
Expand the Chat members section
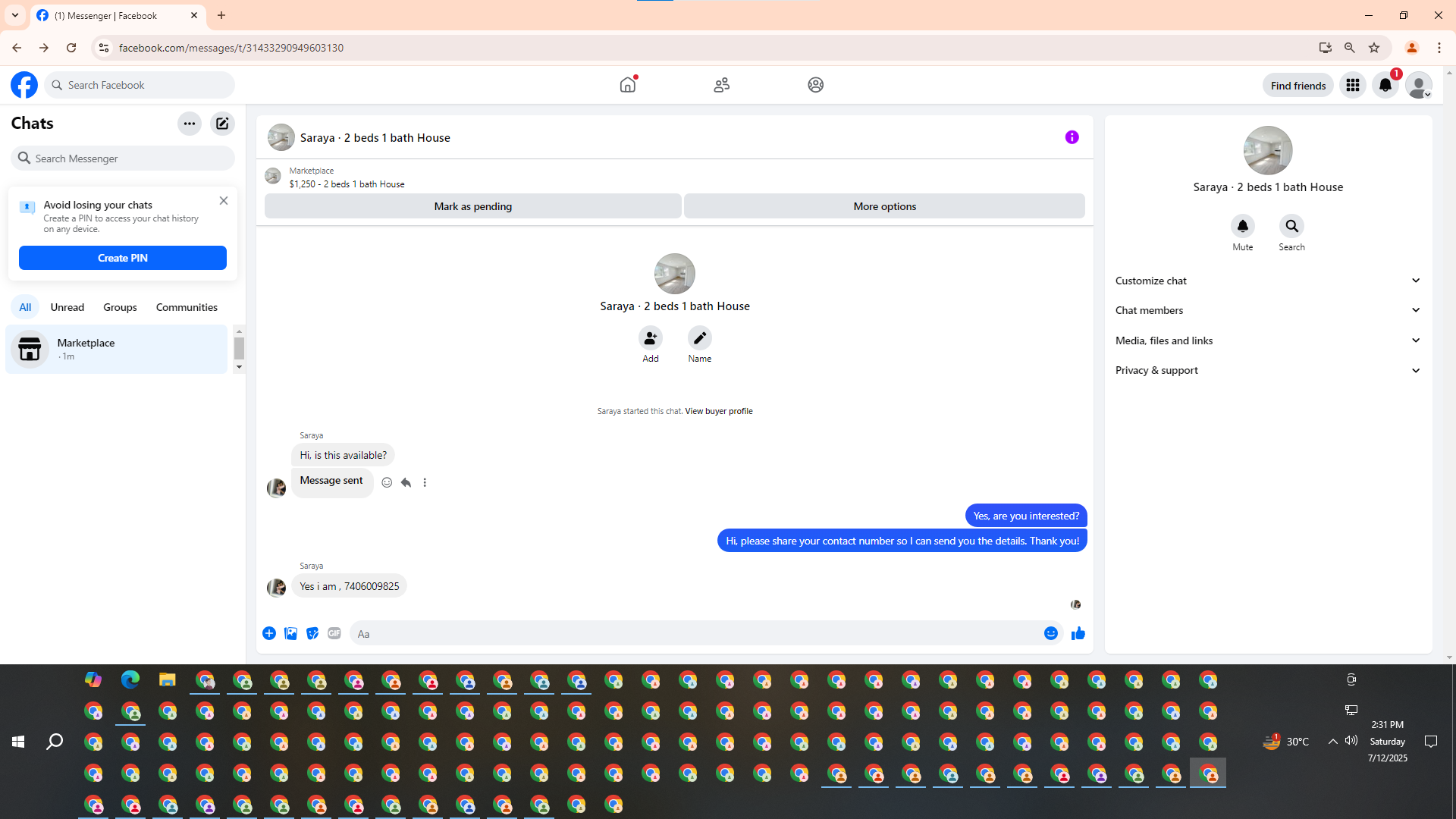tap(1267, 310)
